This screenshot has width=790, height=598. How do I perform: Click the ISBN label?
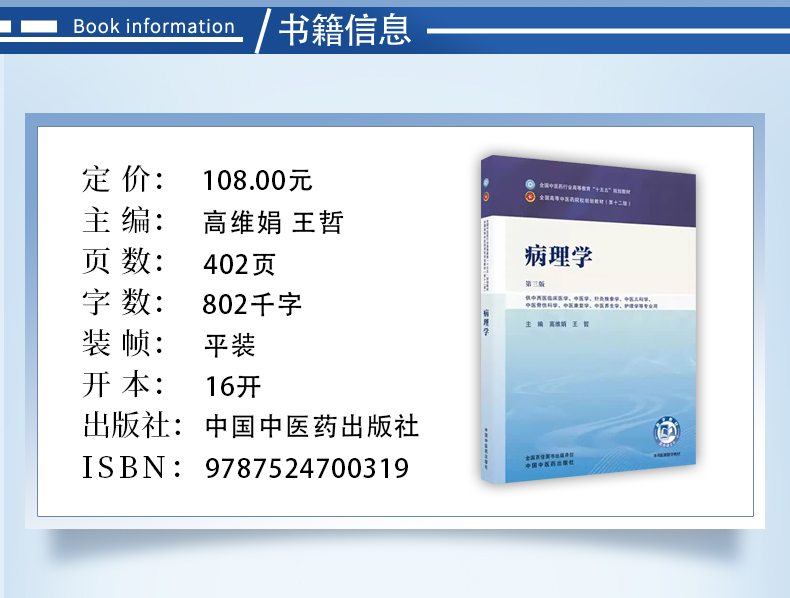point(131,467)
